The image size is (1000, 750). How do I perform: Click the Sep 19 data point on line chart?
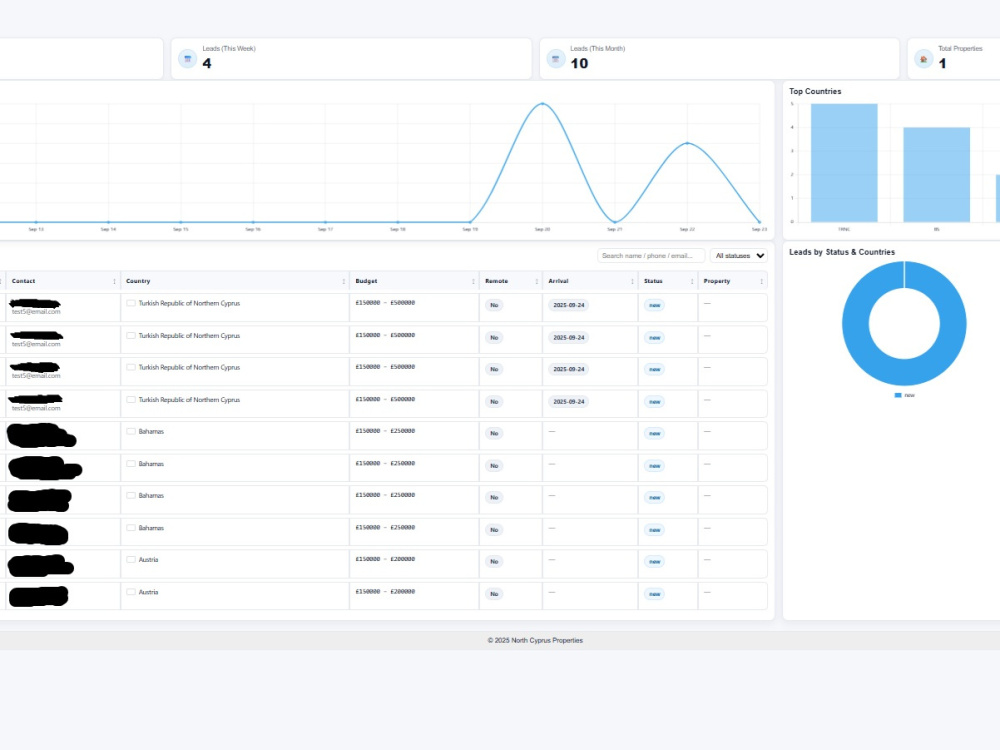[x=470, y=222]
